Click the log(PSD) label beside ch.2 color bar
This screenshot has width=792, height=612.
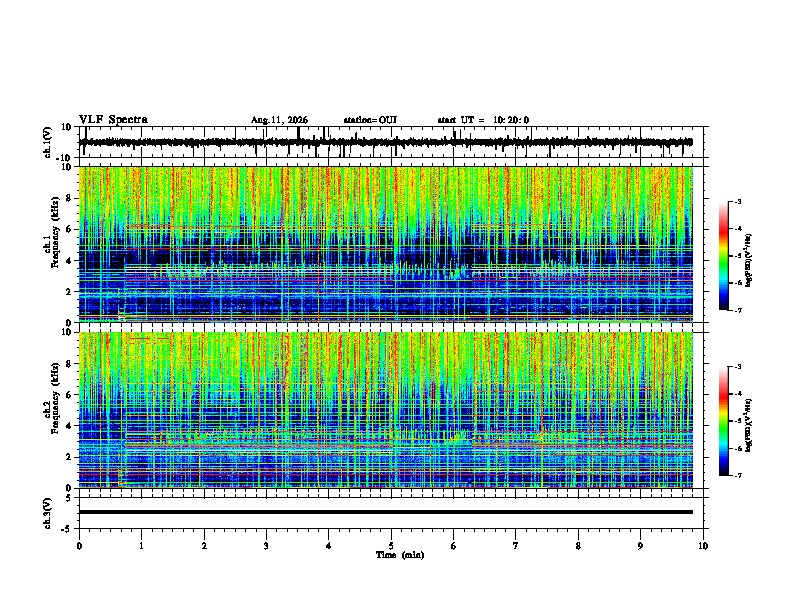coord(749,425)
